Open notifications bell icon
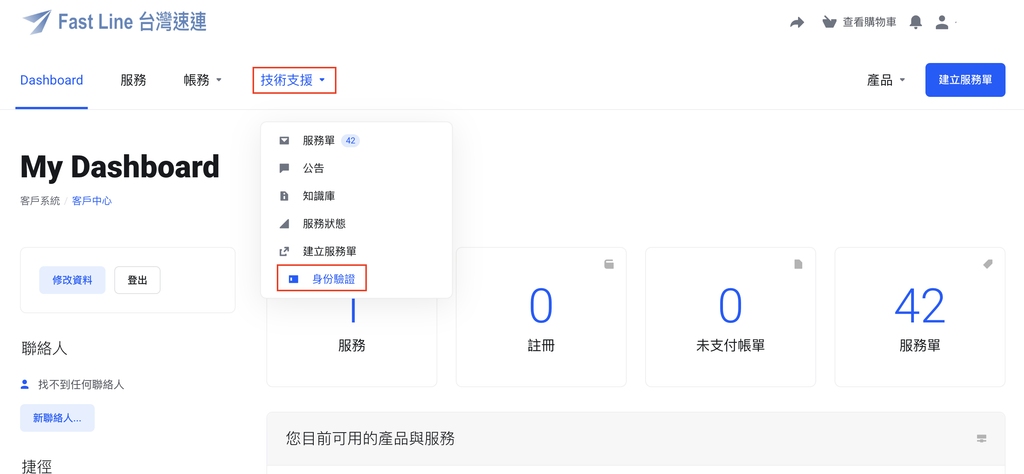 (916, 22)
